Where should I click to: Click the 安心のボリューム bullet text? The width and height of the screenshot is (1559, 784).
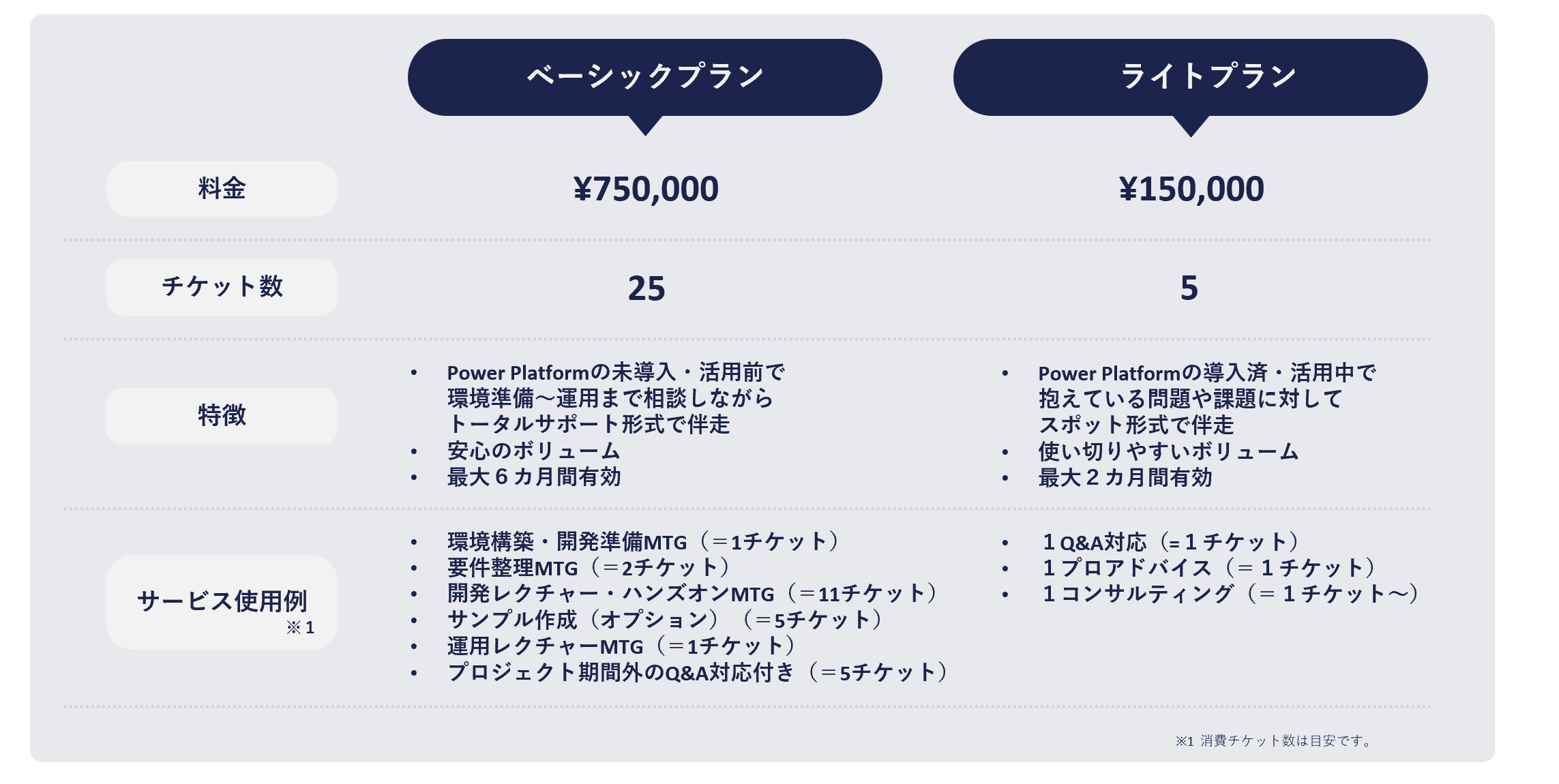[x=533, y=451]
